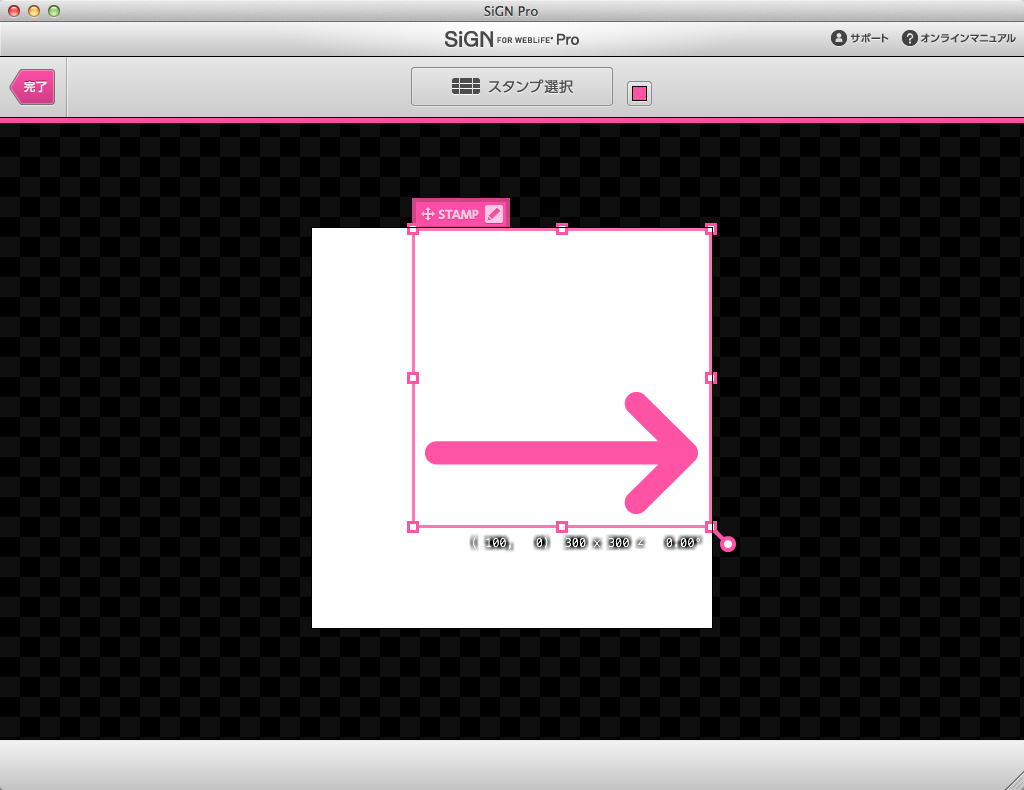This screenshot has height=790, width=1024.
Task: Click the yellow minimize window button
Action: point(34,10)
